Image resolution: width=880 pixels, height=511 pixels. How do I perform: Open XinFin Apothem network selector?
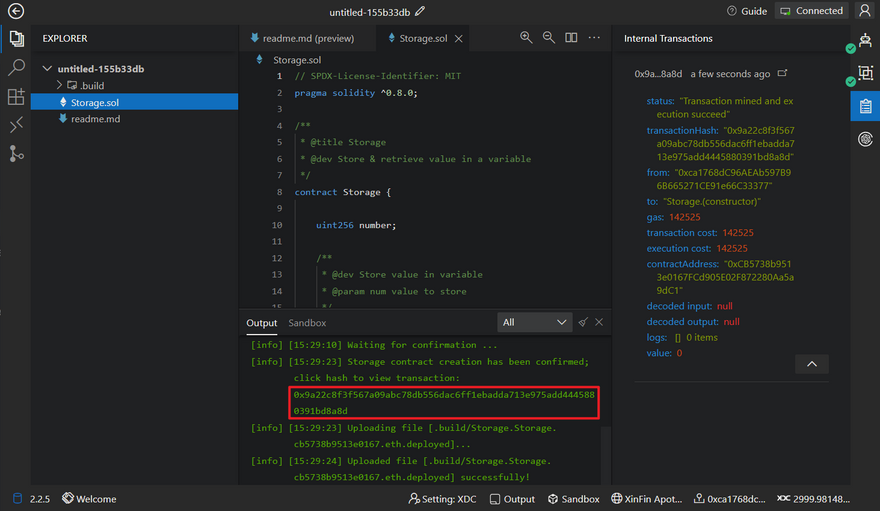point(647,499)
